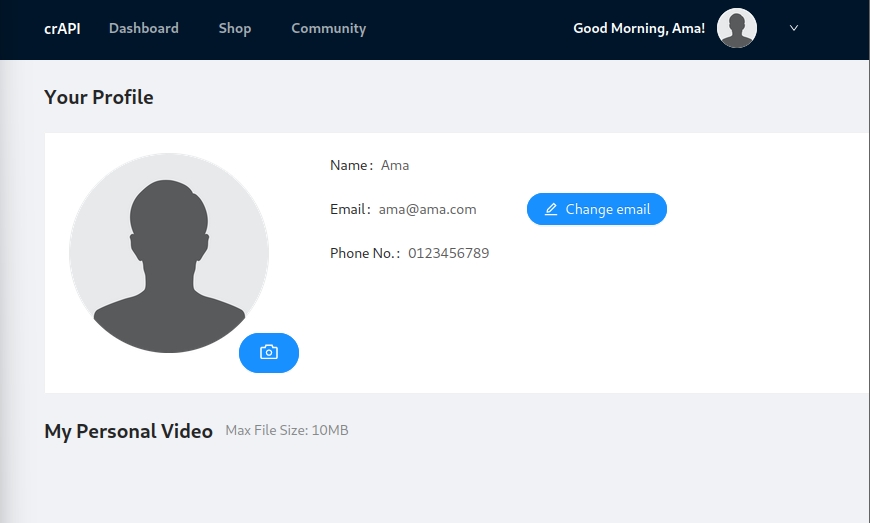Select the phone number 0123456789
This screenshot has height=523, width=870.
click(448, 253)
